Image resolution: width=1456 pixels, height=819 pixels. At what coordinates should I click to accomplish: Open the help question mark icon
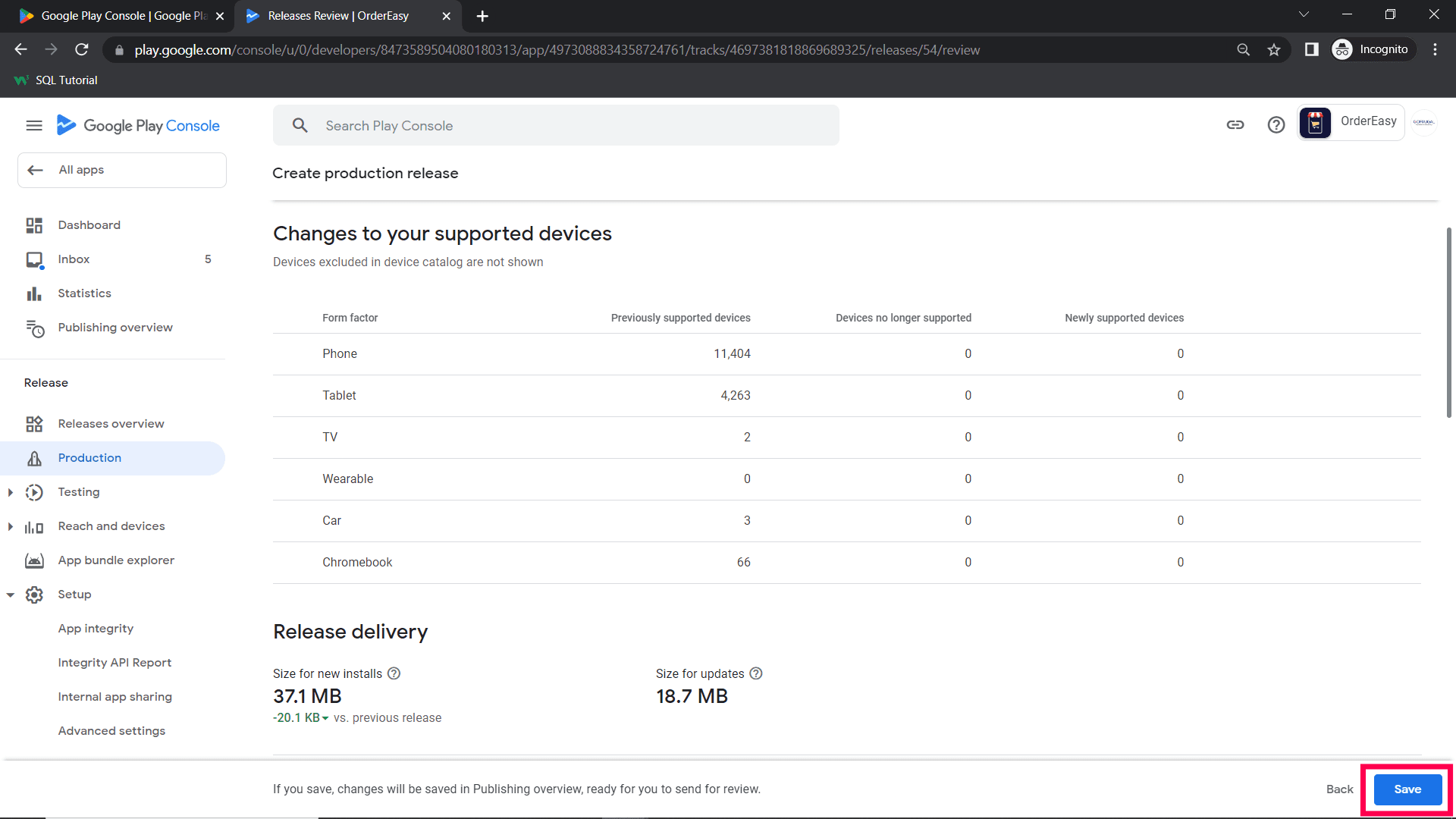(1276, 125)
